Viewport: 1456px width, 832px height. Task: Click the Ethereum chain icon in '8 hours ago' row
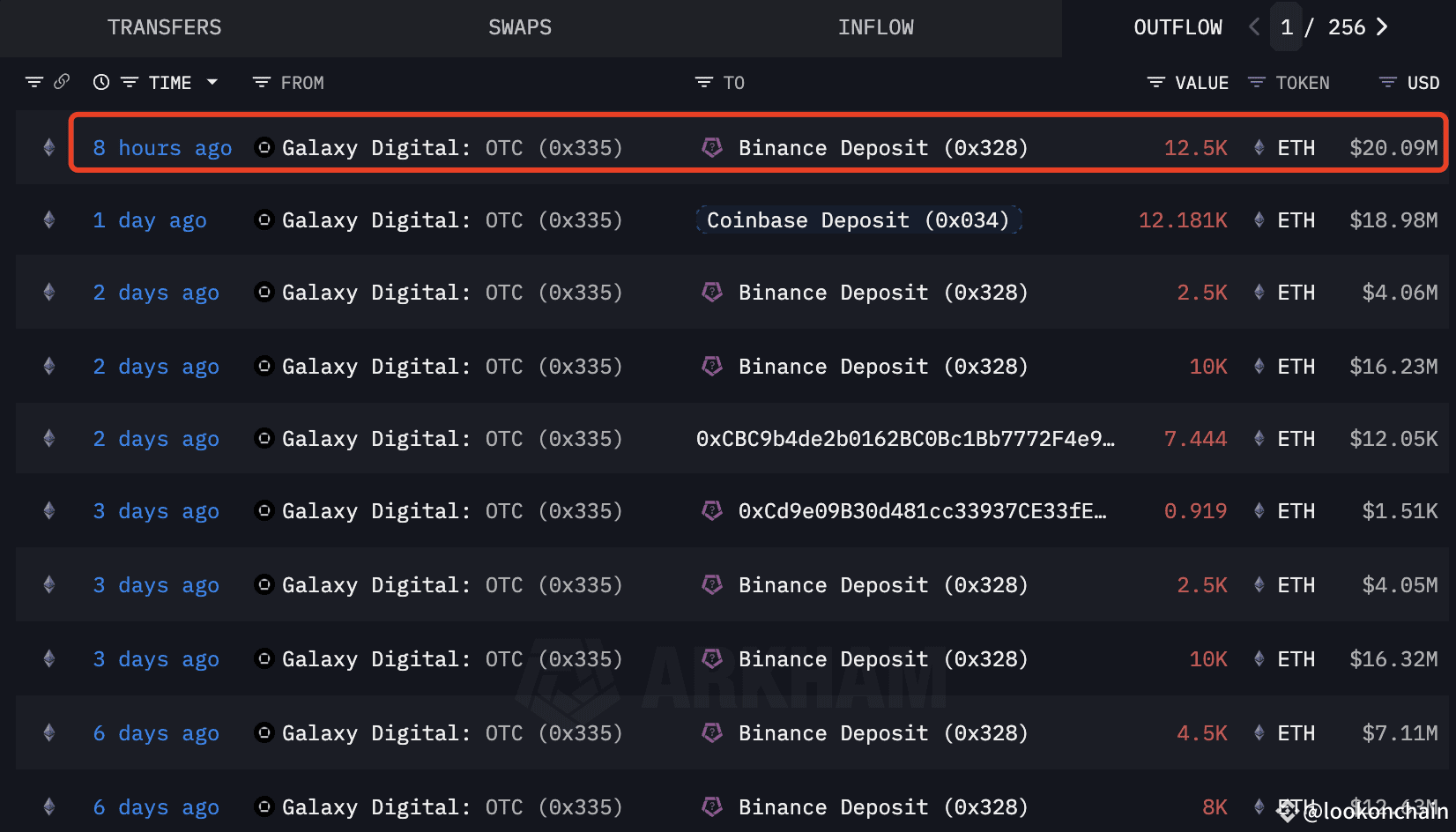click(x=49, y=148)
